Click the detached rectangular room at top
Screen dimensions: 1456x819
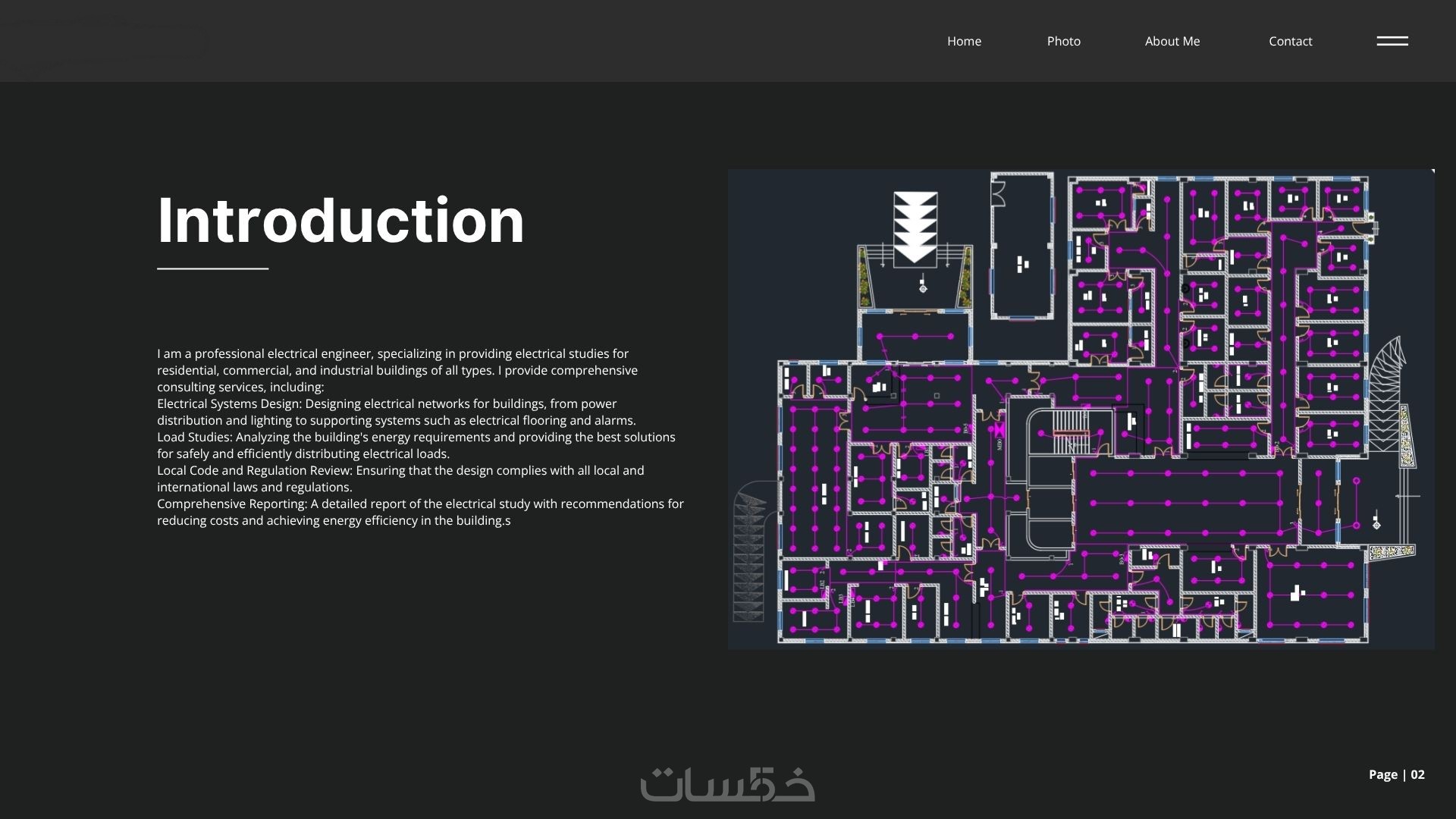1022,246
